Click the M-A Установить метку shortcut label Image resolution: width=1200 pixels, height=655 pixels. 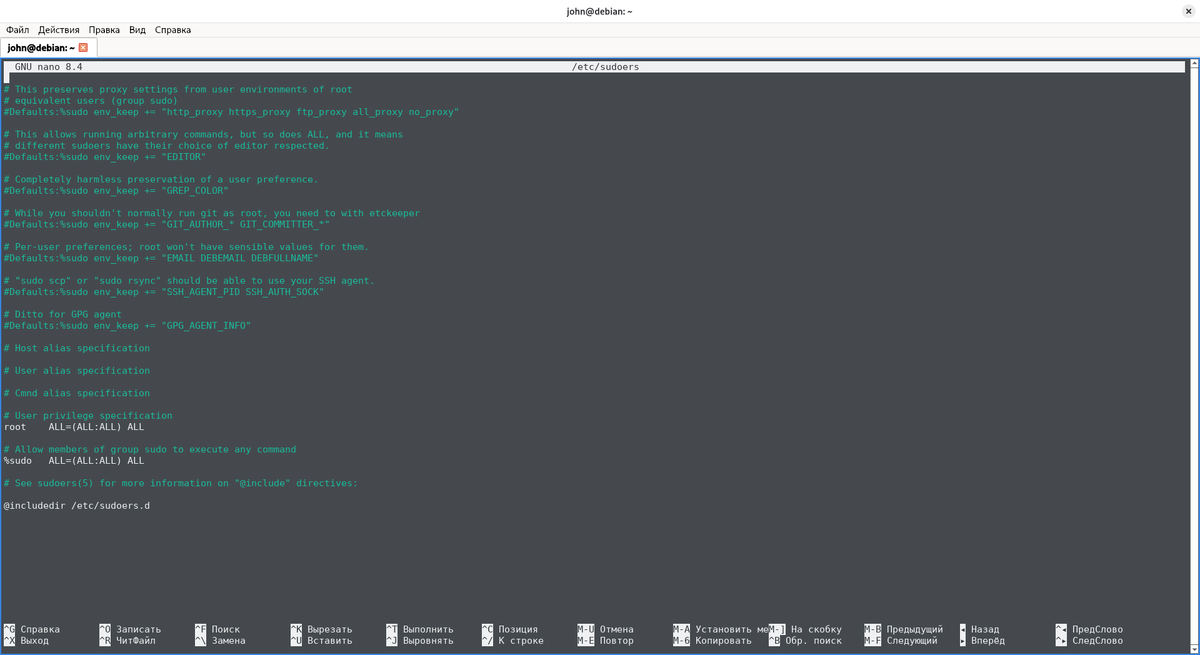(720, 629)
